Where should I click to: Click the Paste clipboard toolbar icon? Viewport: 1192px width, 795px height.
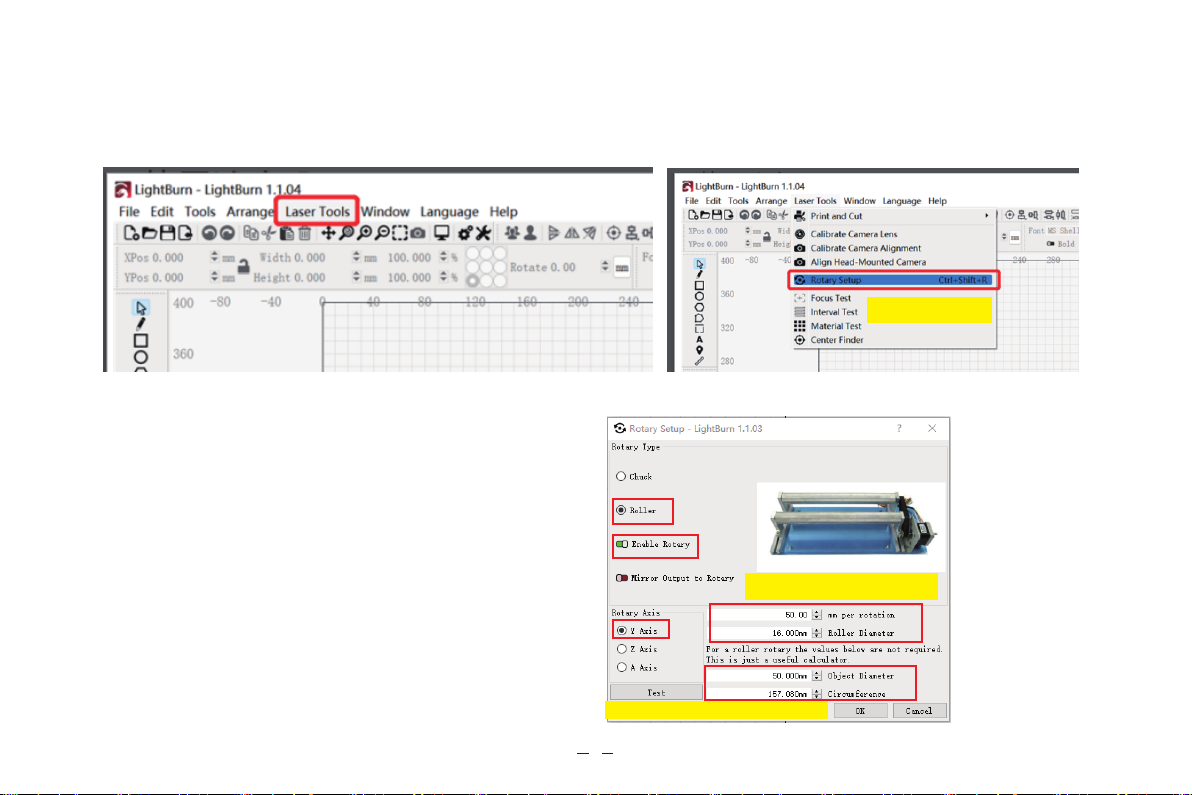287,233
